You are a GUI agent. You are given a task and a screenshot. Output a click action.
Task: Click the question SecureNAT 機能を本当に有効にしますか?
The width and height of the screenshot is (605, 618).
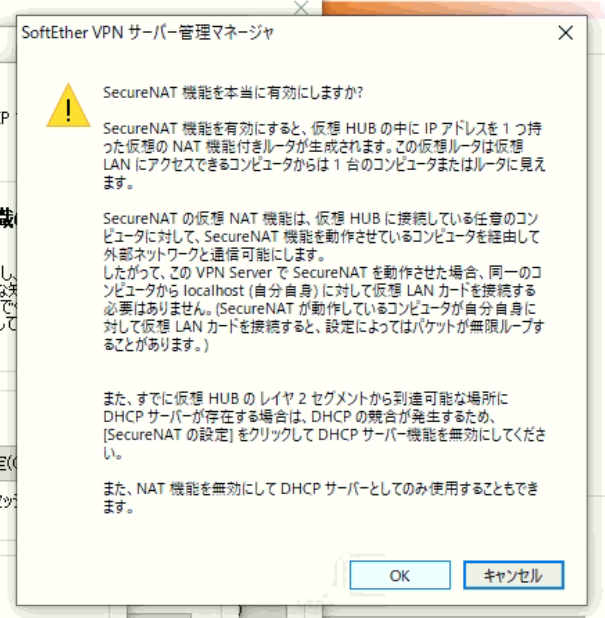point(233,93)
